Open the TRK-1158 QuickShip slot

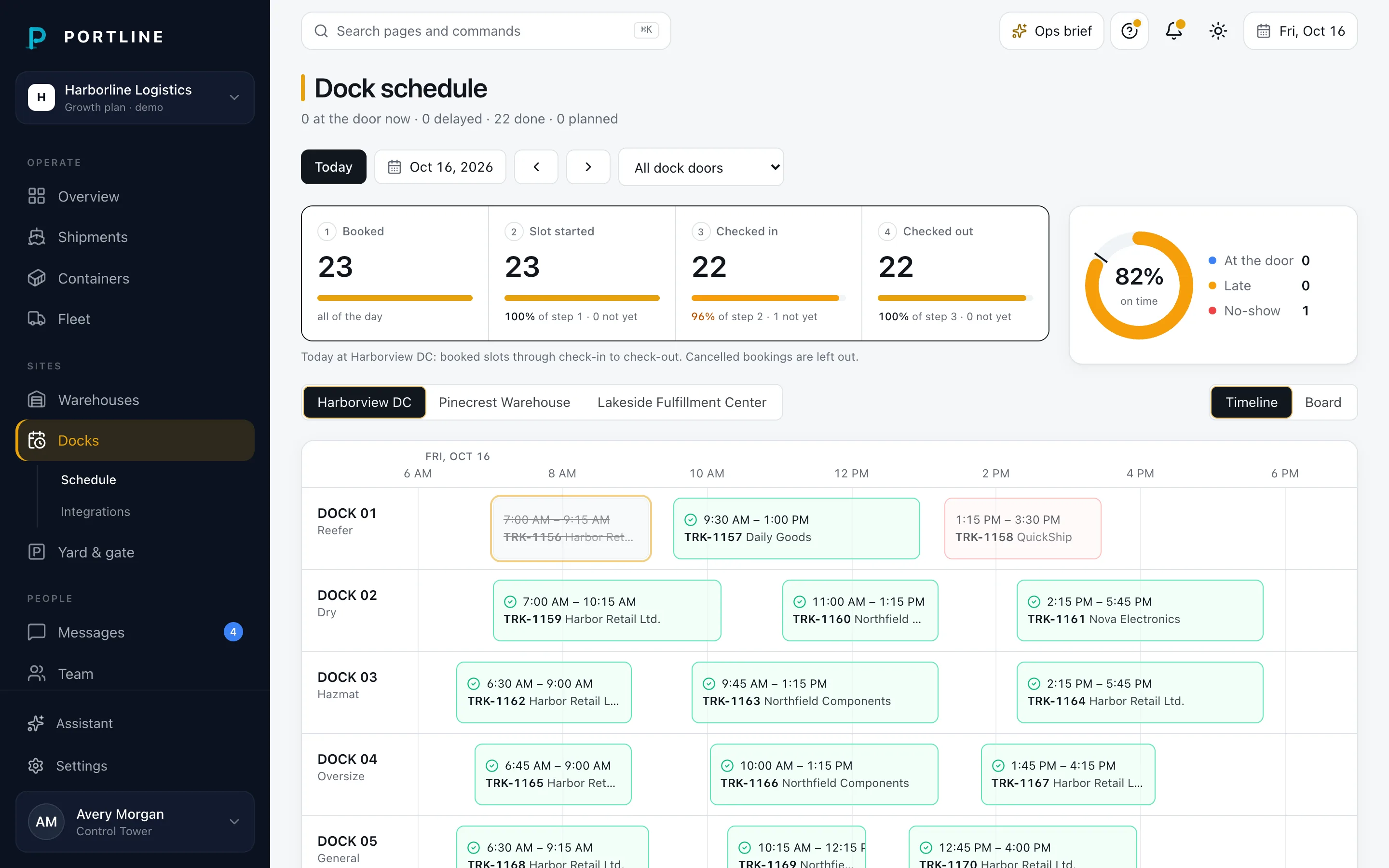pos(1023,528)
